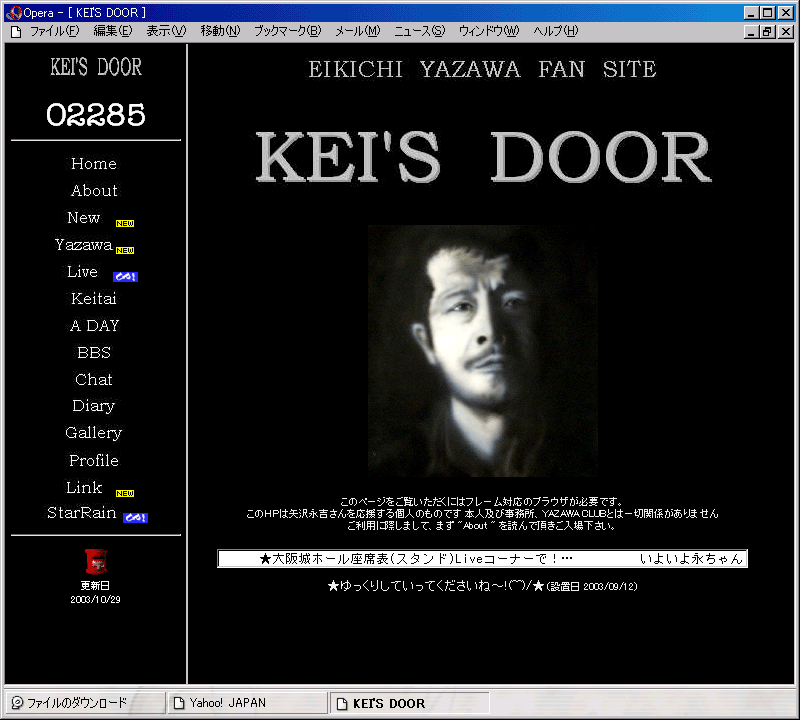The width and height of the screenshot is (800, 720).
Task: Open the ウィンドウ(W) menu
Action: 489,32
